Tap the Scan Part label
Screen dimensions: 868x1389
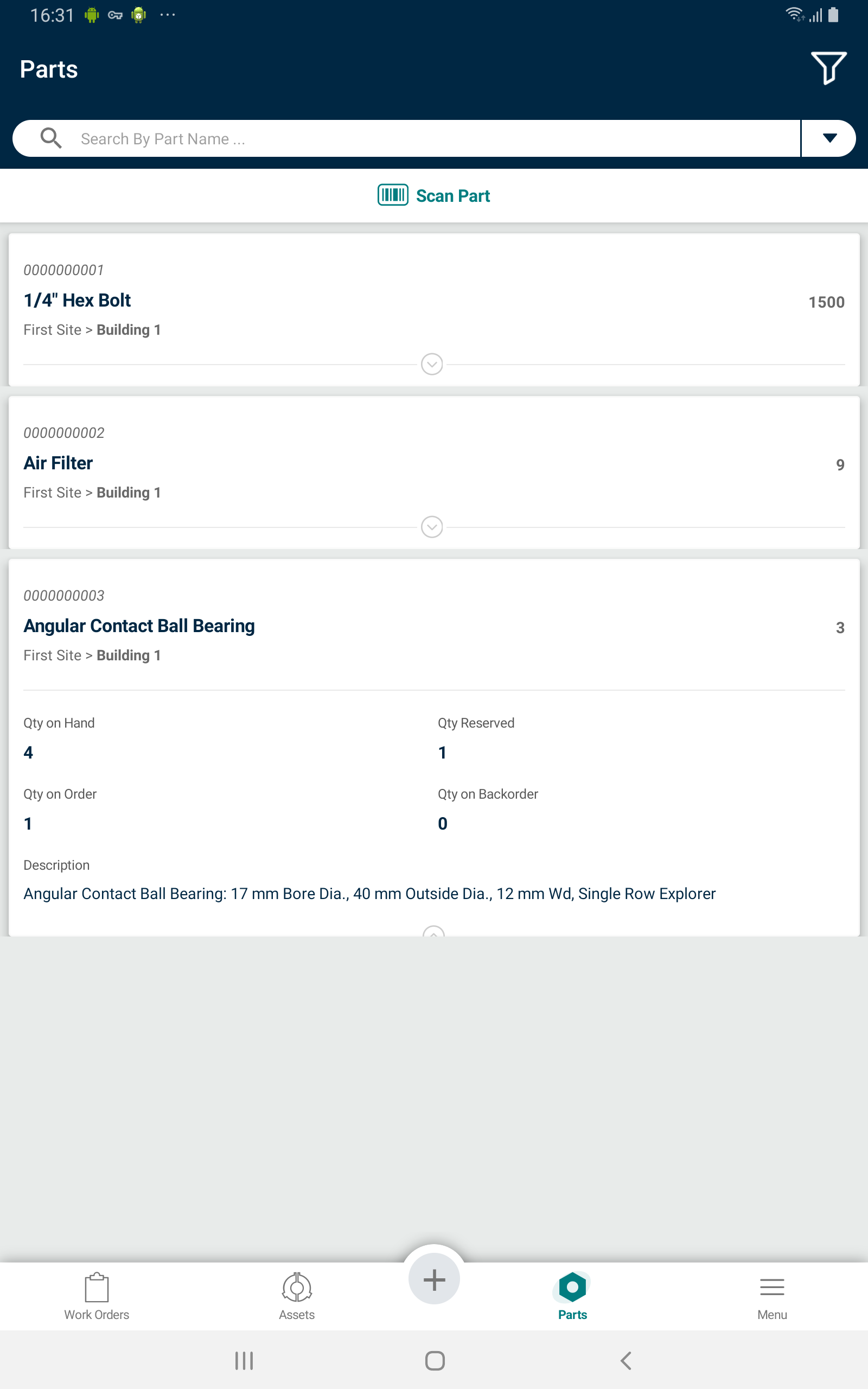click(453, 196)
